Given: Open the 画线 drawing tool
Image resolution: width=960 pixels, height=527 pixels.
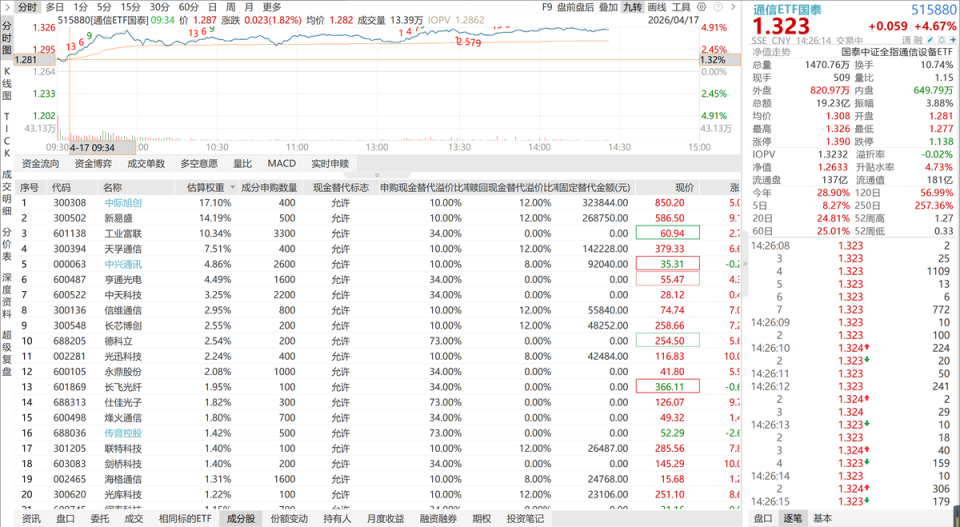Looking at the screenshot, I should tap(683, 7).
